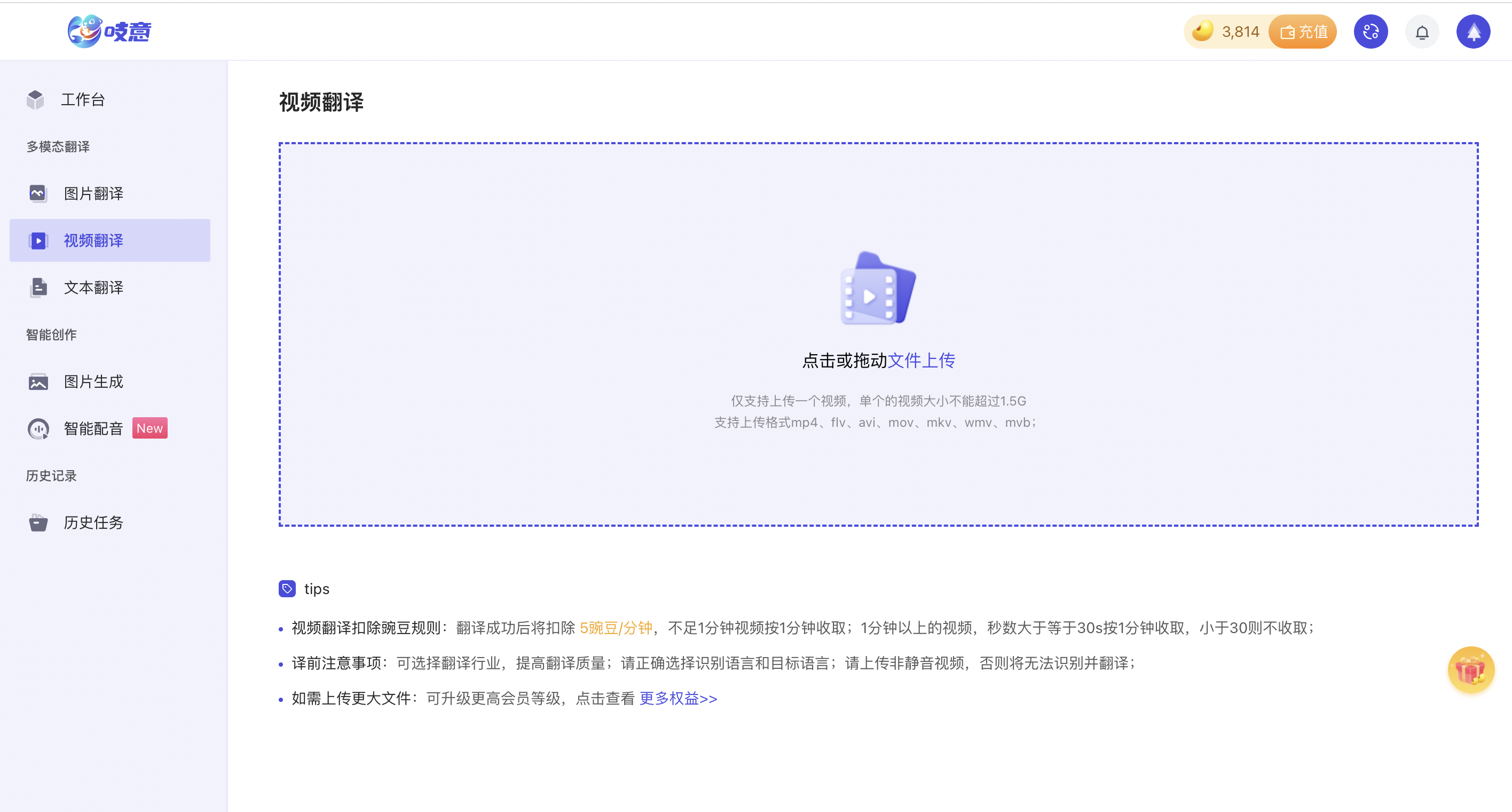Go to 文本翻译 page
The height and width of the screenshot is (812, 1512).
pyautogui.click(x=93, y=288)
